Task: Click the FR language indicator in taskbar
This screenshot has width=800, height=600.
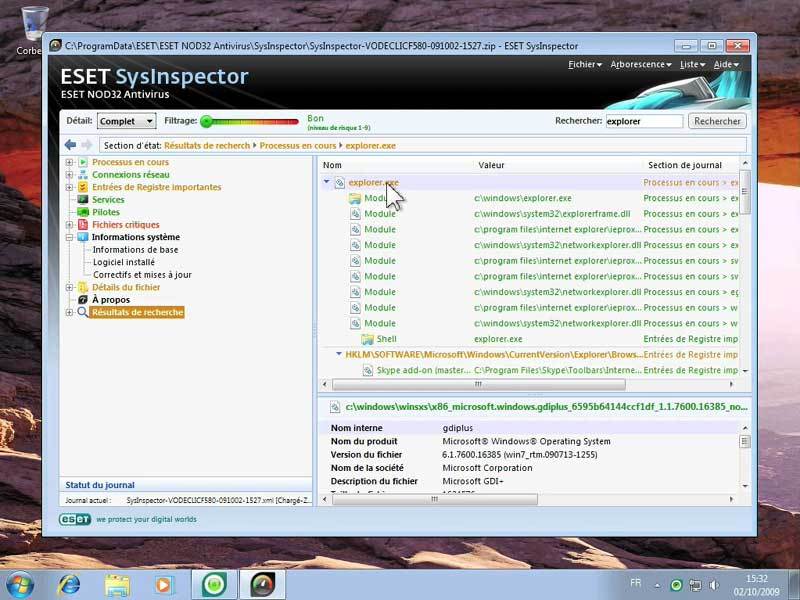Action: (636, 583)
